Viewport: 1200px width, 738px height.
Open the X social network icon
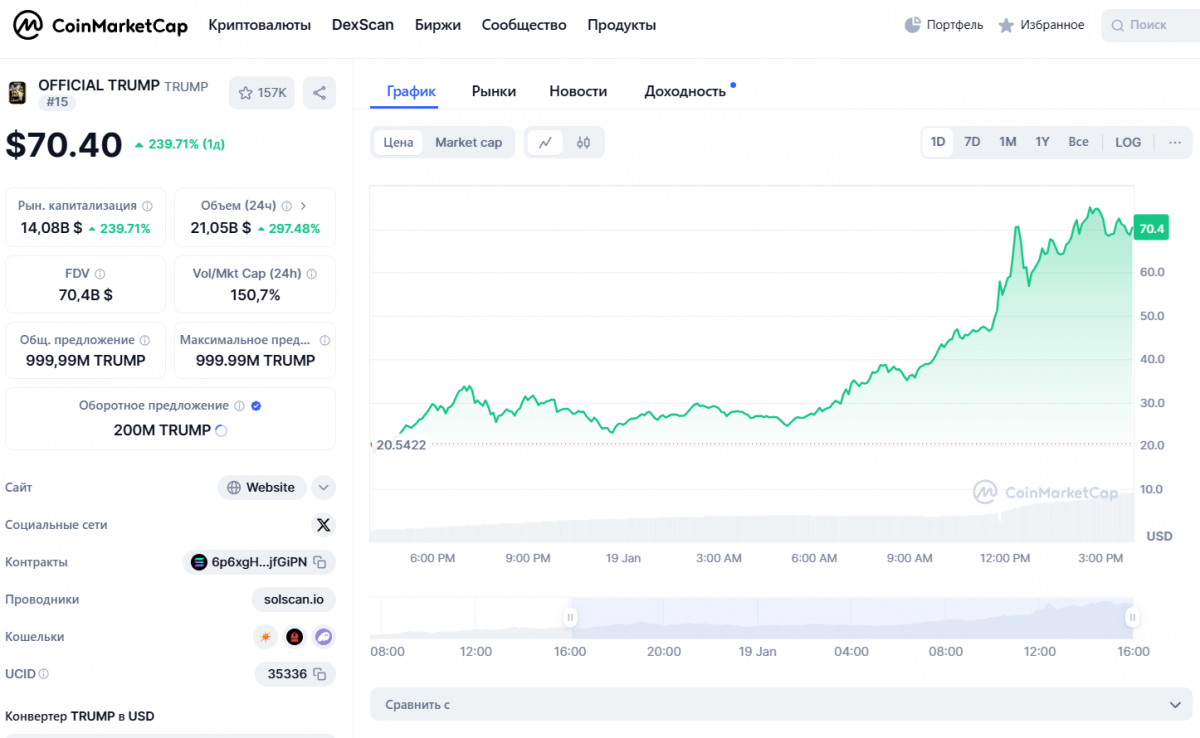(323, 525)
